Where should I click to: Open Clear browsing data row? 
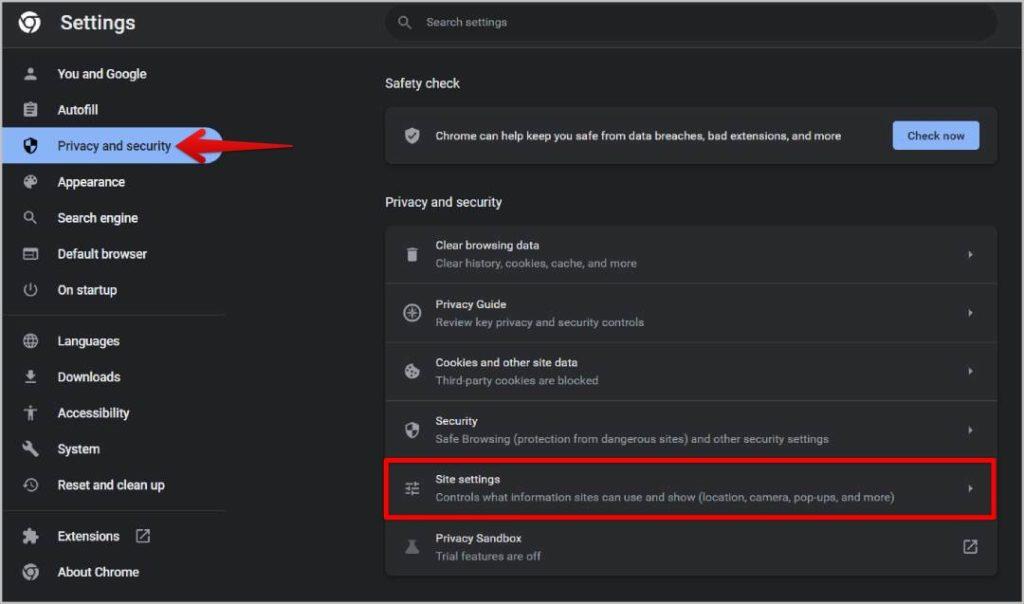pyautogui.click(x=691, y=254)
